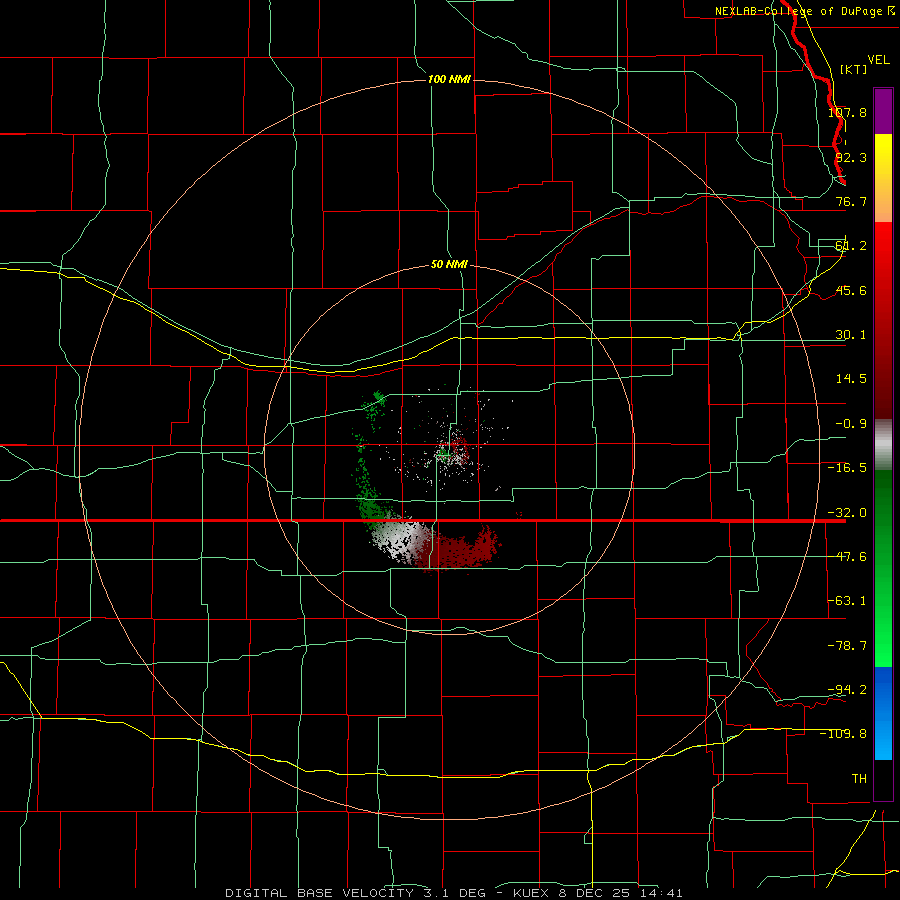This screenshot has width=900, height=900.
Task: Select the blue segment of the color bar
Action: point(883,713)
